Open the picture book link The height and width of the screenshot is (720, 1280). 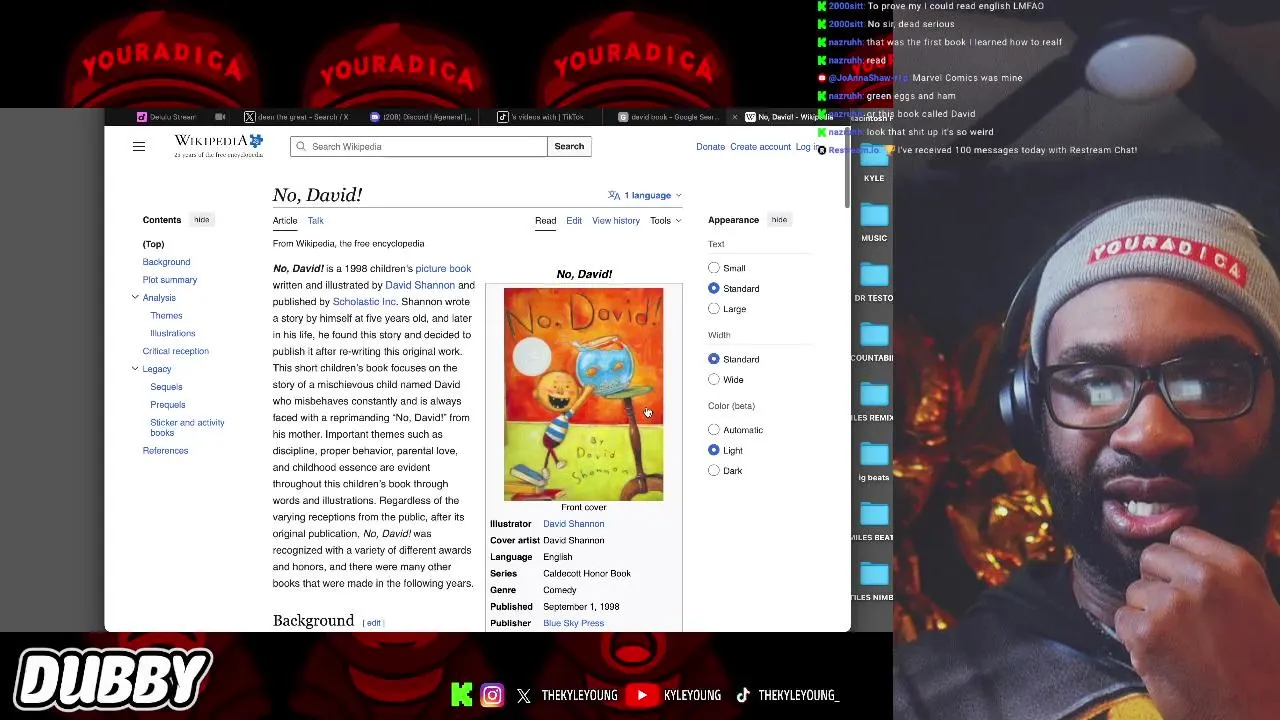[443, 268]
